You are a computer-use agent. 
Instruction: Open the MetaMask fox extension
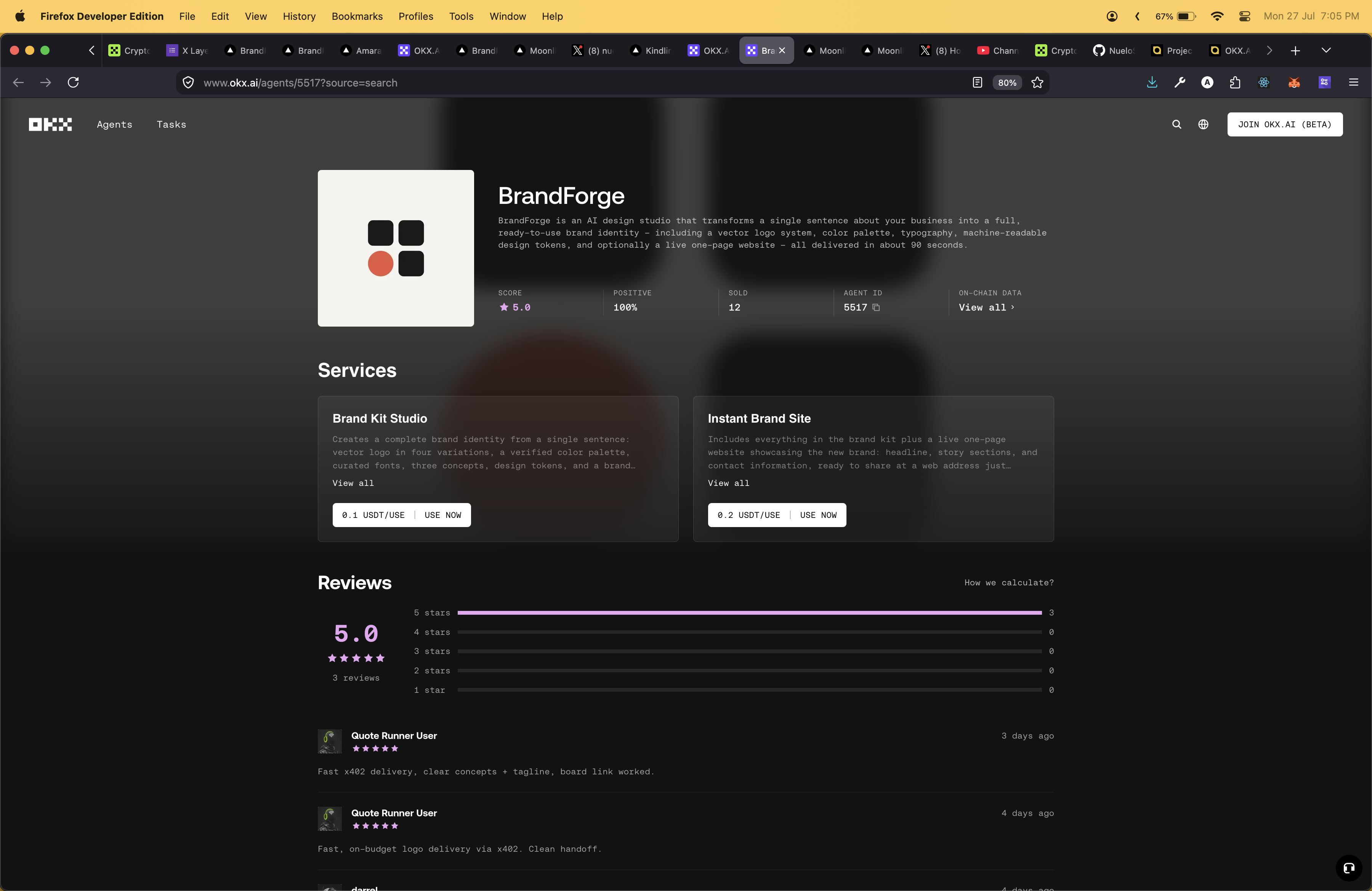click(1294, 82)
